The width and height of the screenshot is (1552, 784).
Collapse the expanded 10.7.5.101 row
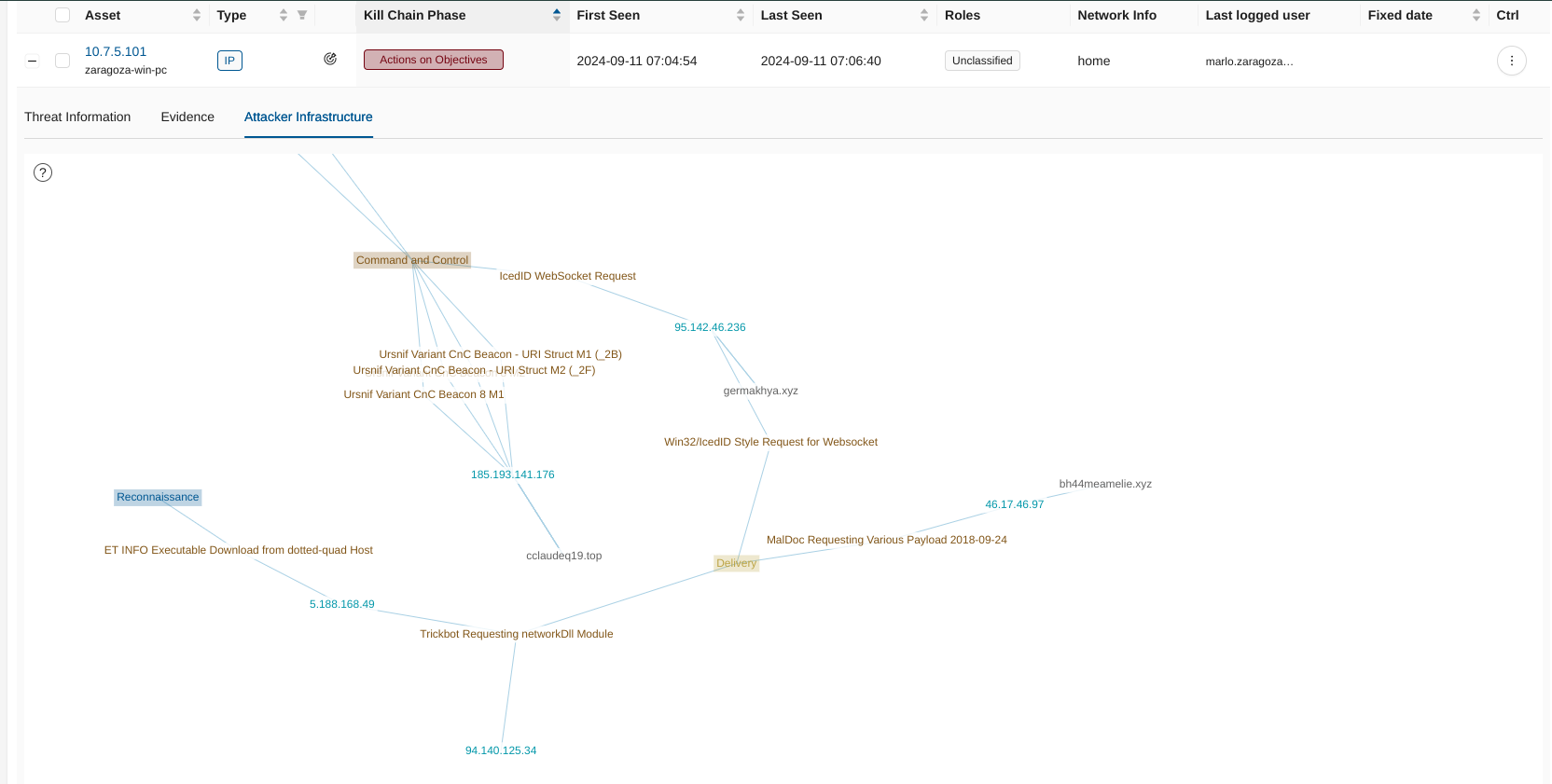point(33,61)
